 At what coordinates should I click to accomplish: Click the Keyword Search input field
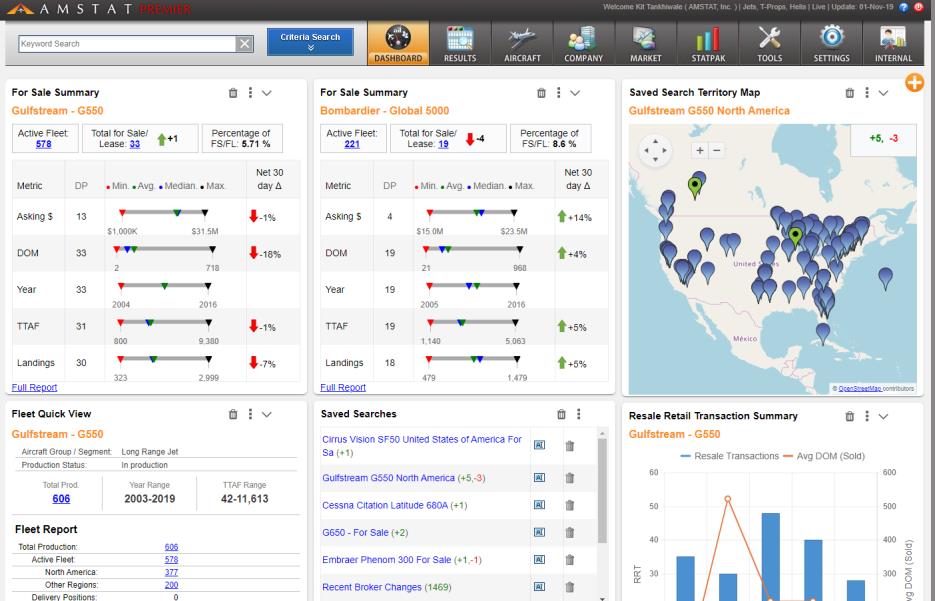(x=127, y=44)
